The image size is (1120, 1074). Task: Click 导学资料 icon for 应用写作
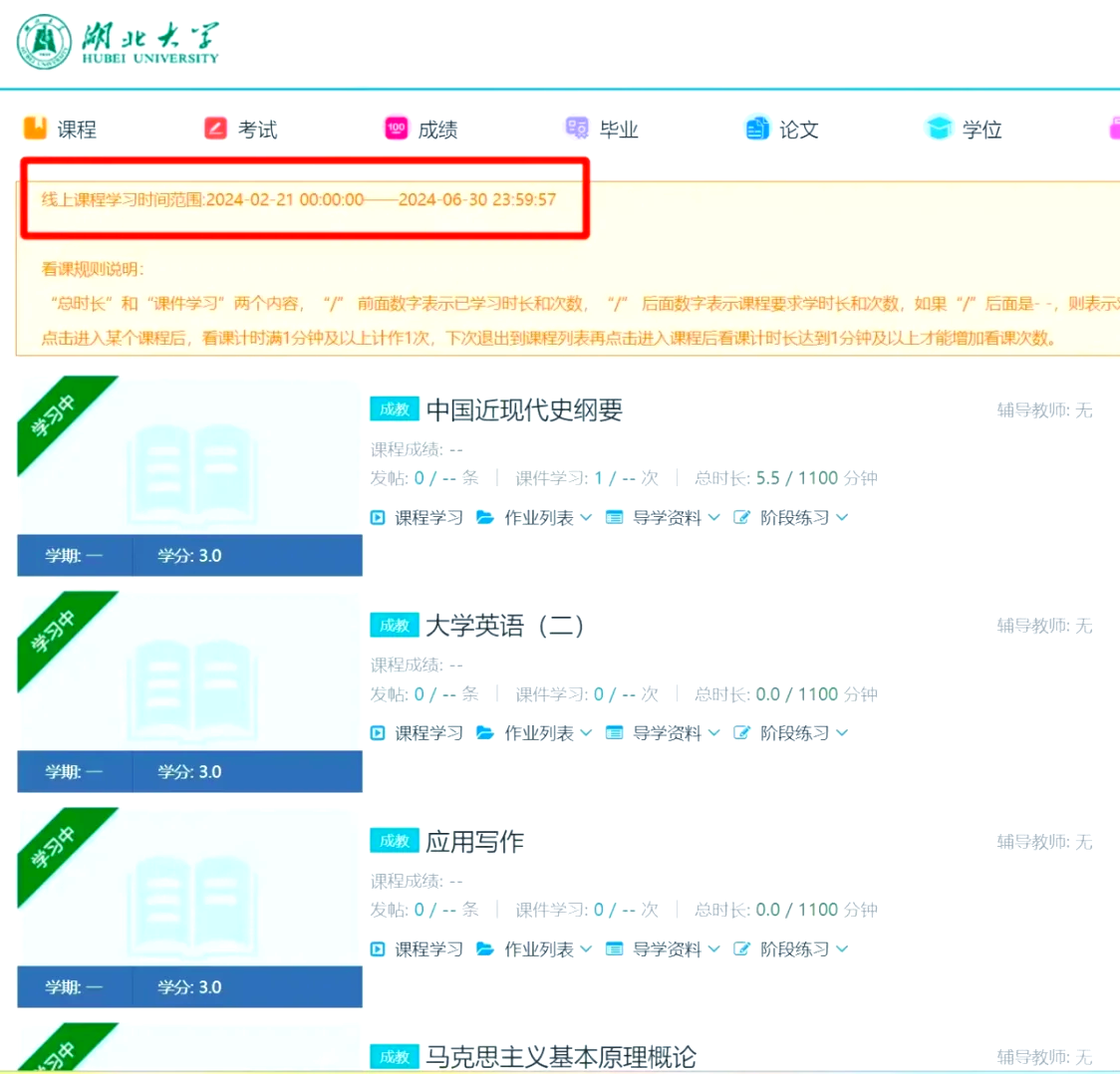[x=614, y=949]
